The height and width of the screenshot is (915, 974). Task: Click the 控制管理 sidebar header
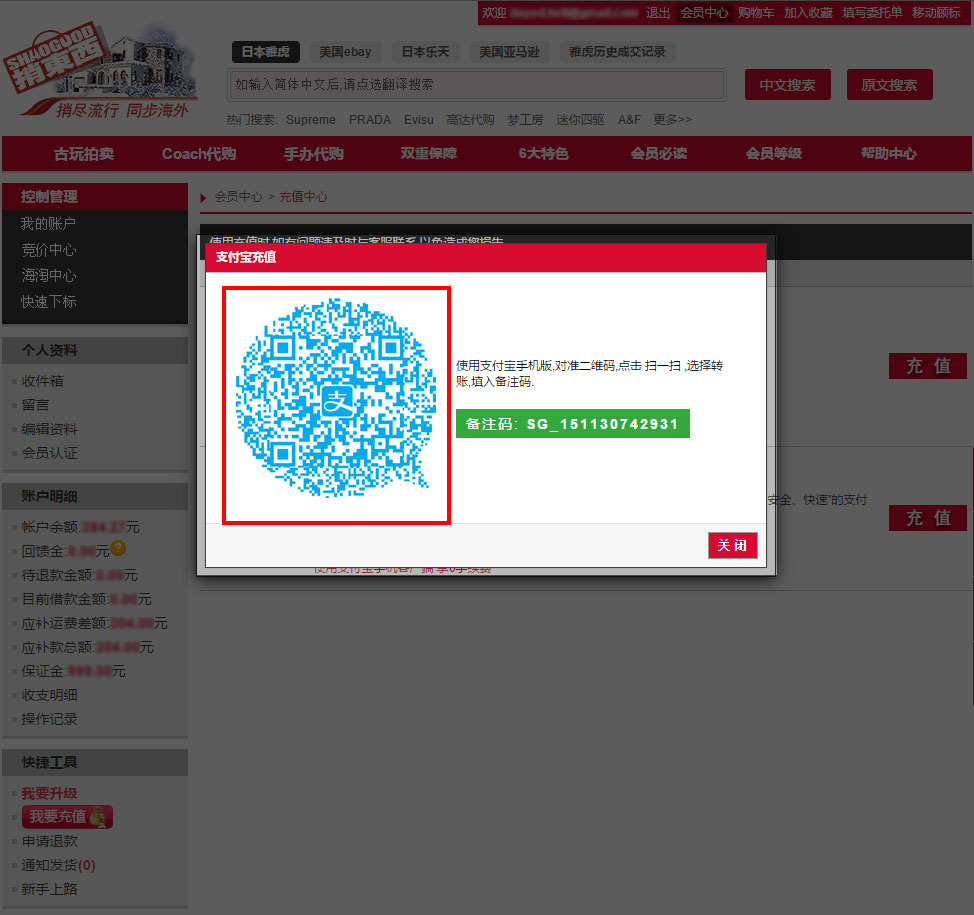(95, 196)
